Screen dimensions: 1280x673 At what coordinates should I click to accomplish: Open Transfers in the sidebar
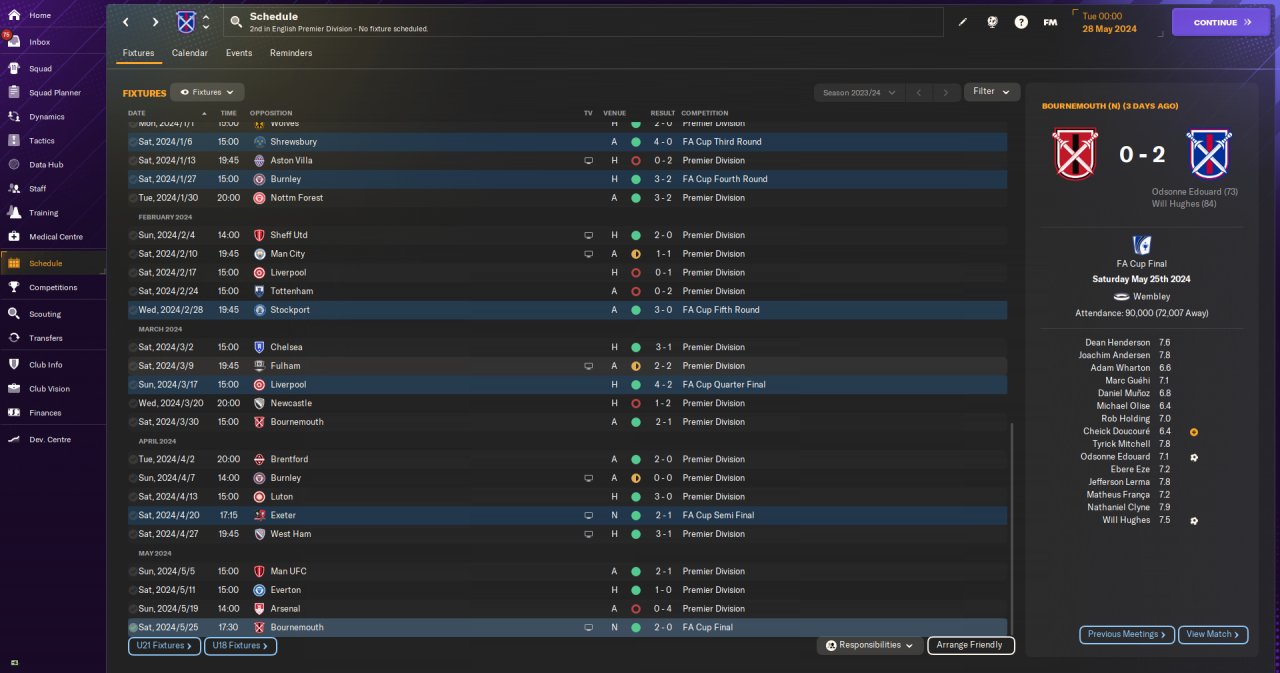[45, 338]
